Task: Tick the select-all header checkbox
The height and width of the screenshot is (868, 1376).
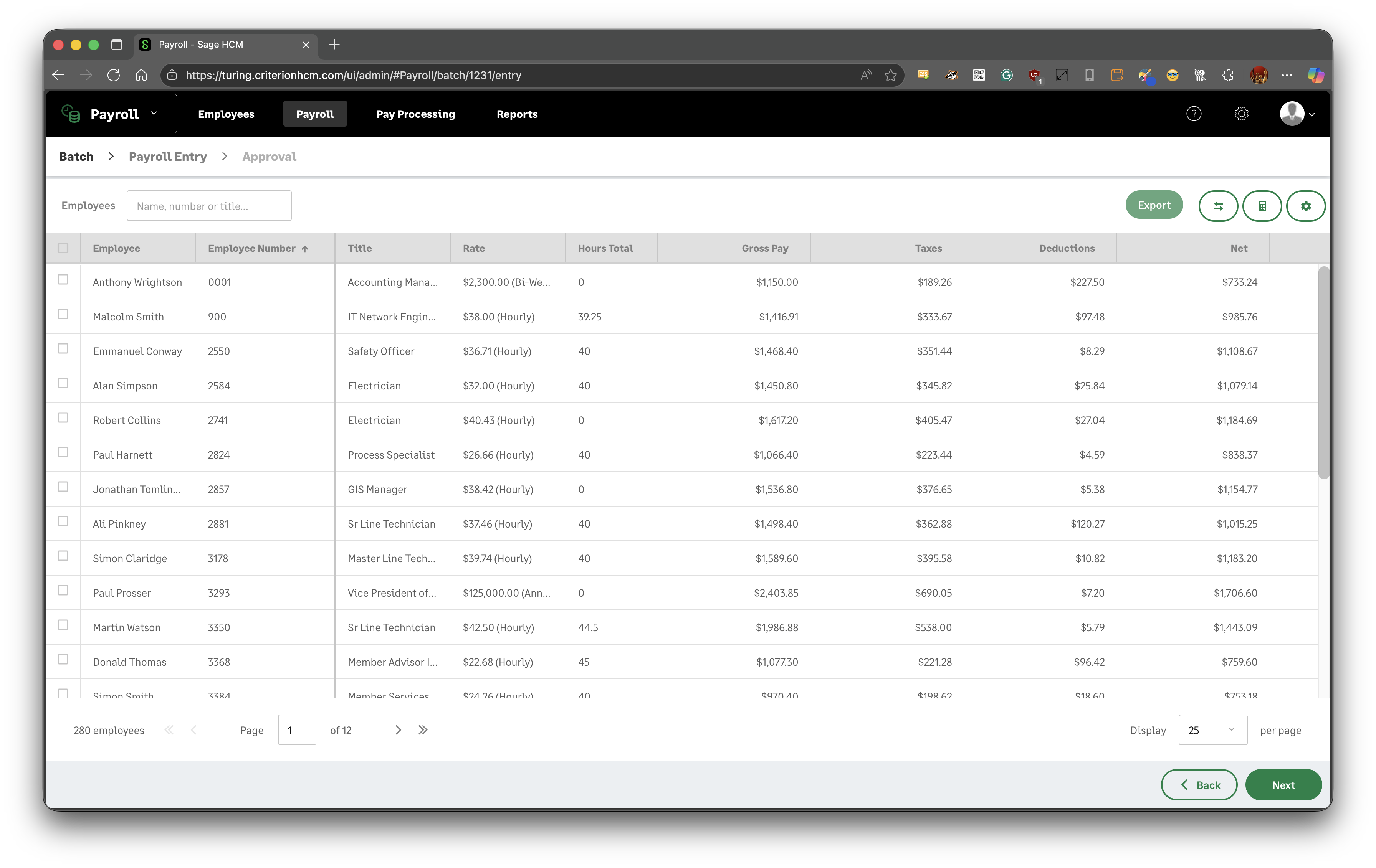Action: click(63, 248)
